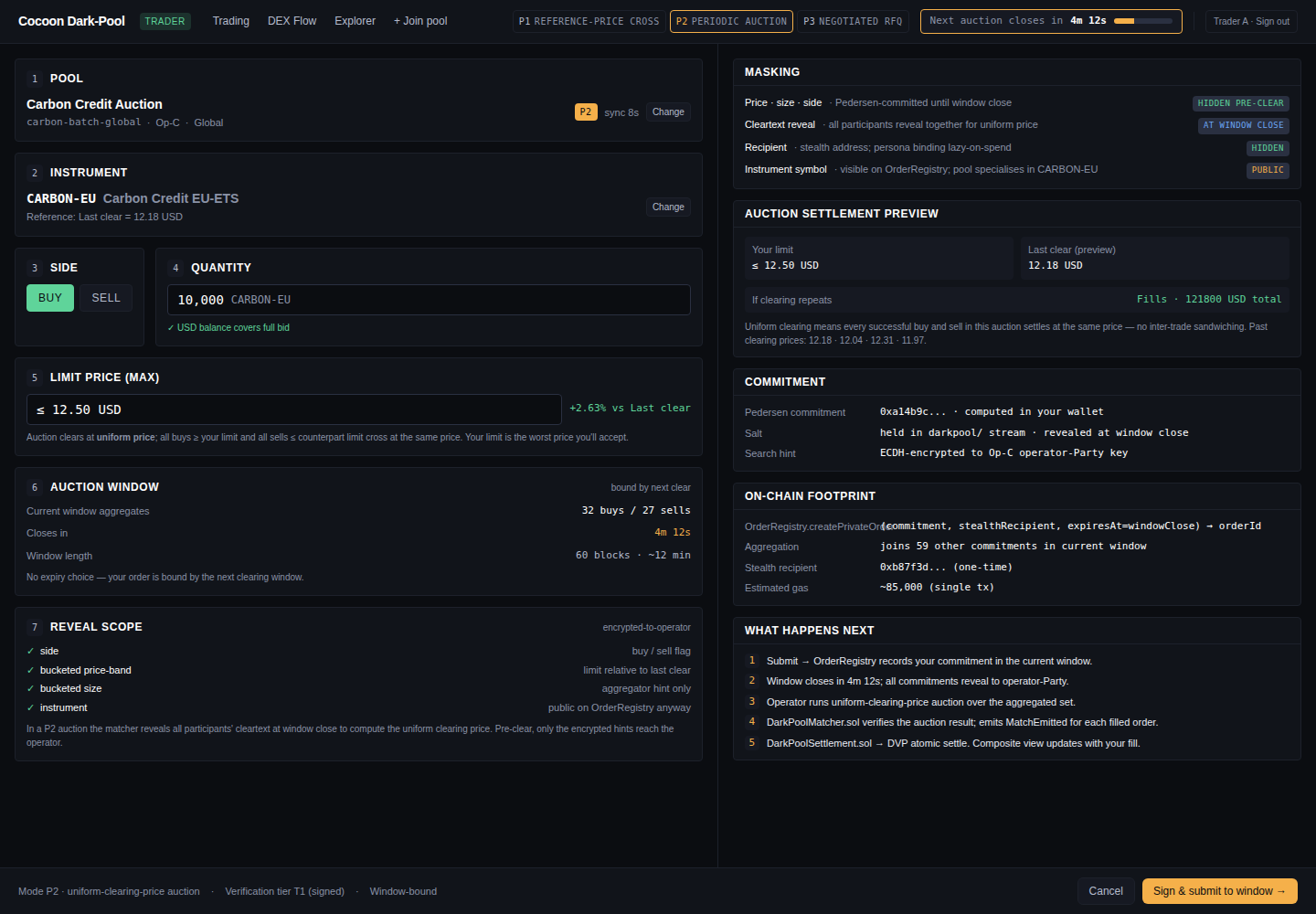Change the selected pool
The image size is (1316, 914).
668,112
